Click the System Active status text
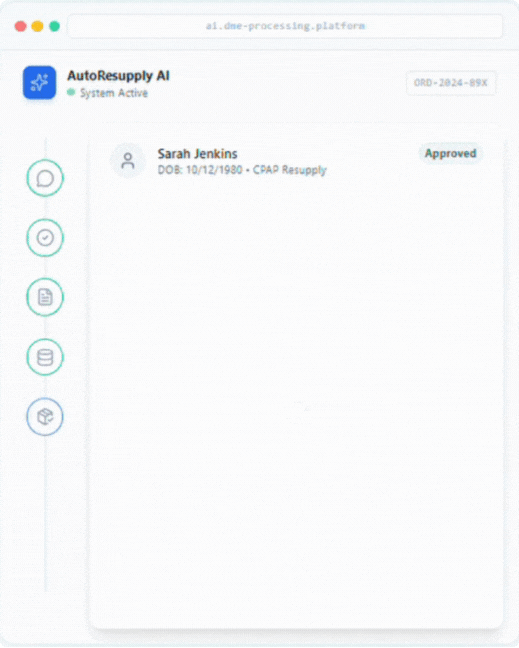The width and height of the screenshot is (519, 648). [x=114, y=93]
